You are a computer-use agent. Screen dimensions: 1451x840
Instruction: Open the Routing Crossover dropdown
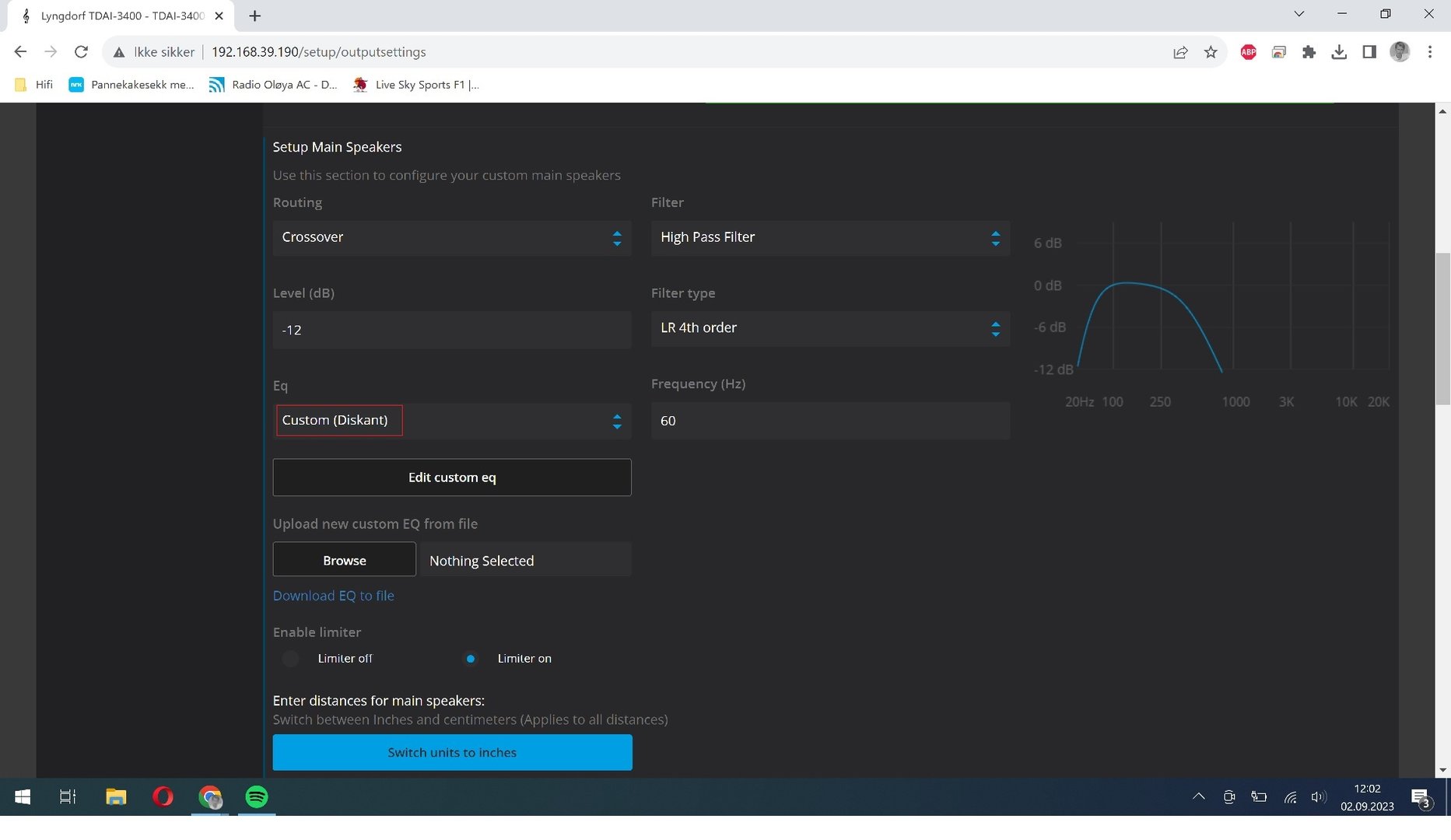coord(451,238)
